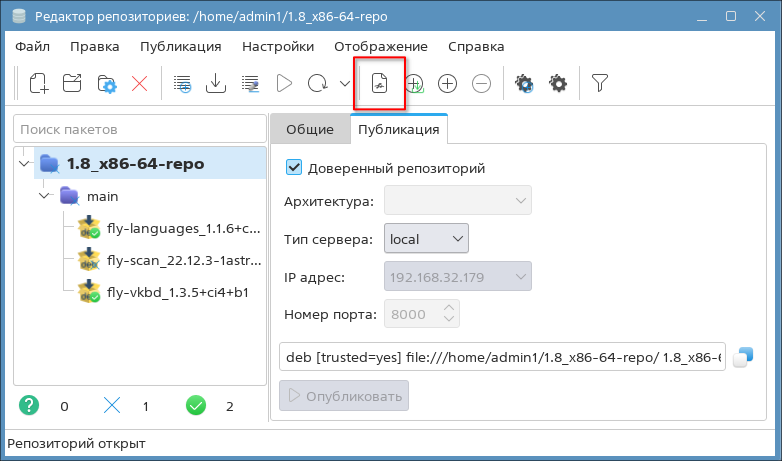Click the open repository folder icon
The width and height of the screenshot is (782, 461).
tap(72, 84)
